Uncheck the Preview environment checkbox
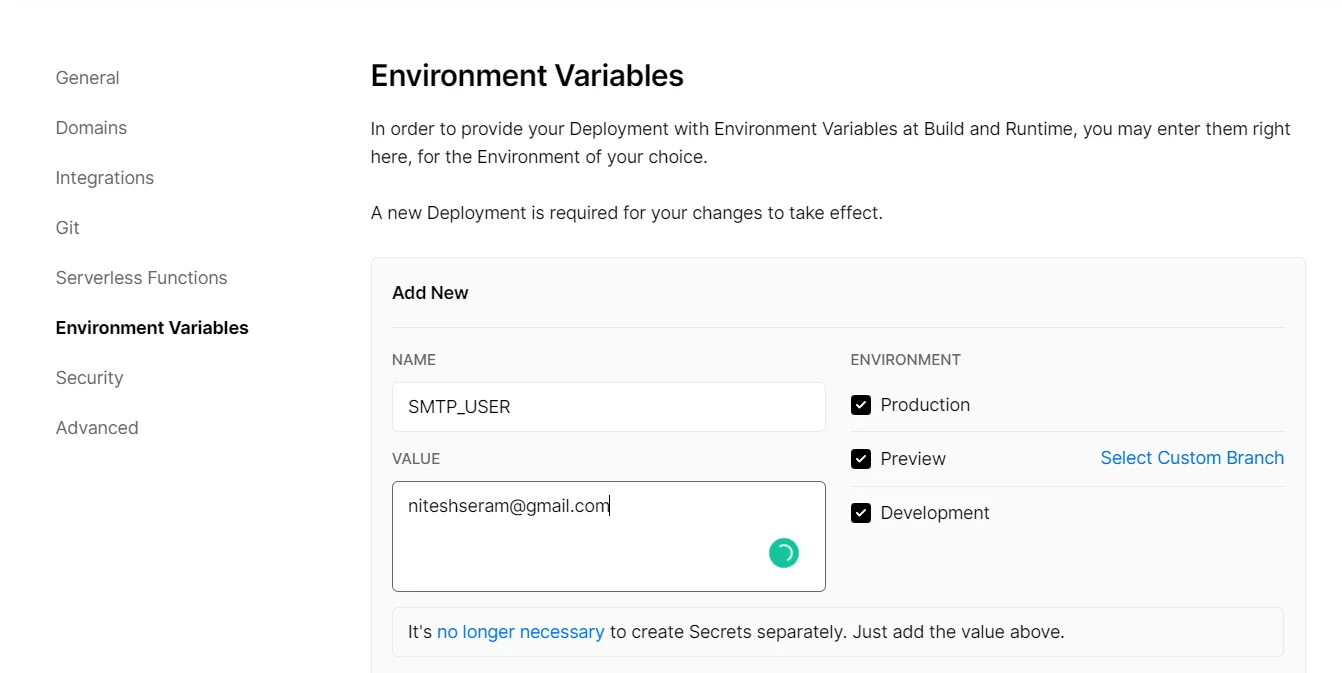 pyautogui.click(x=861, y=458)
